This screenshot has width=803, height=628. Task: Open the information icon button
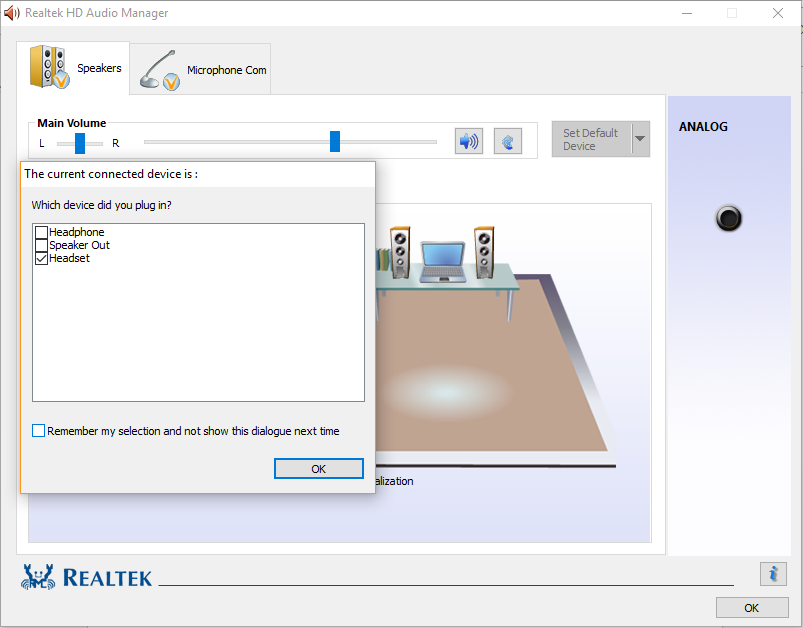coord(773,573)
